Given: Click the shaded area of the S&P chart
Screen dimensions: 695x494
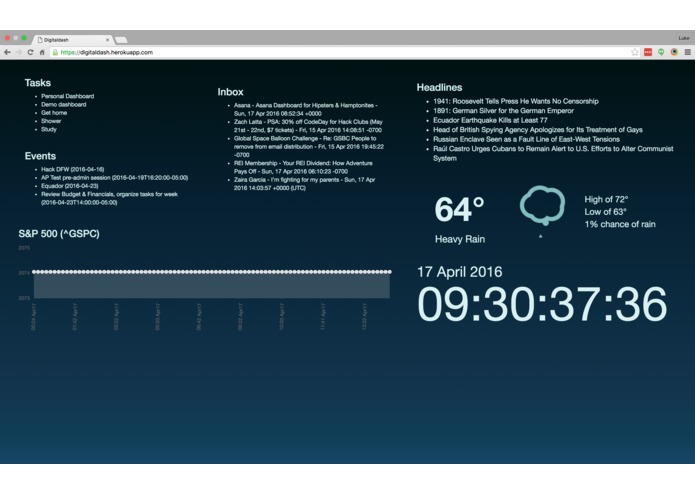Looking at the screenshot, I should point(212,286).
